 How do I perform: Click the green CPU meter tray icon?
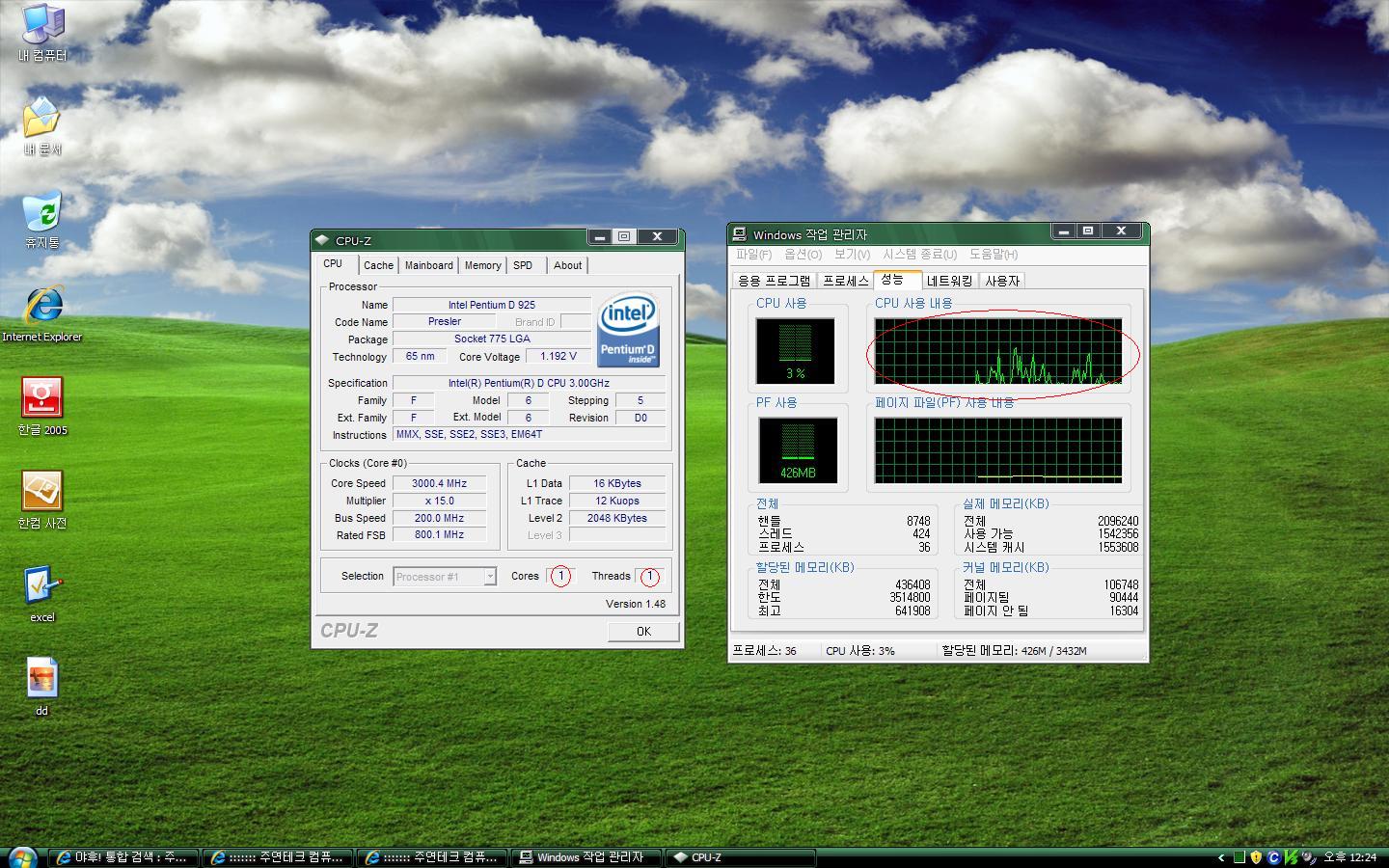pos(1239,857)
